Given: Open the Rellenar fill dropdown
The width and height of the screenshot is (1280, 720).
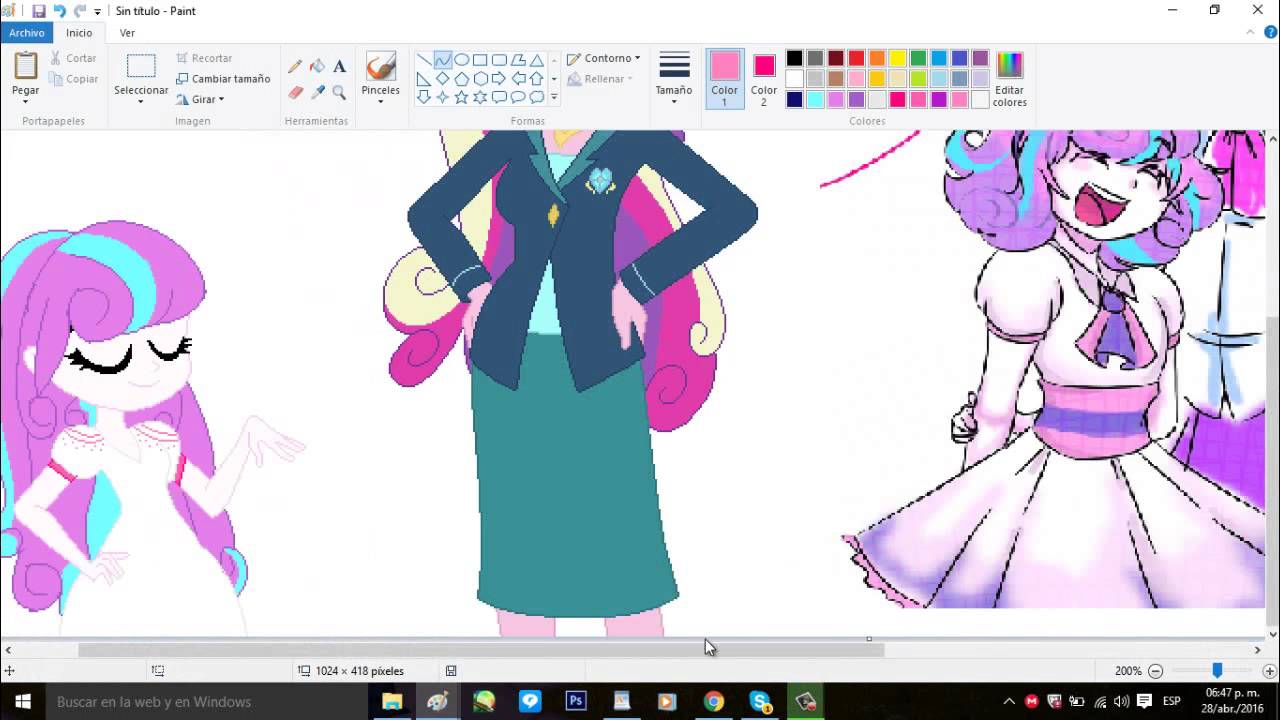Looking at the screenshot, I should click(600, 79).
